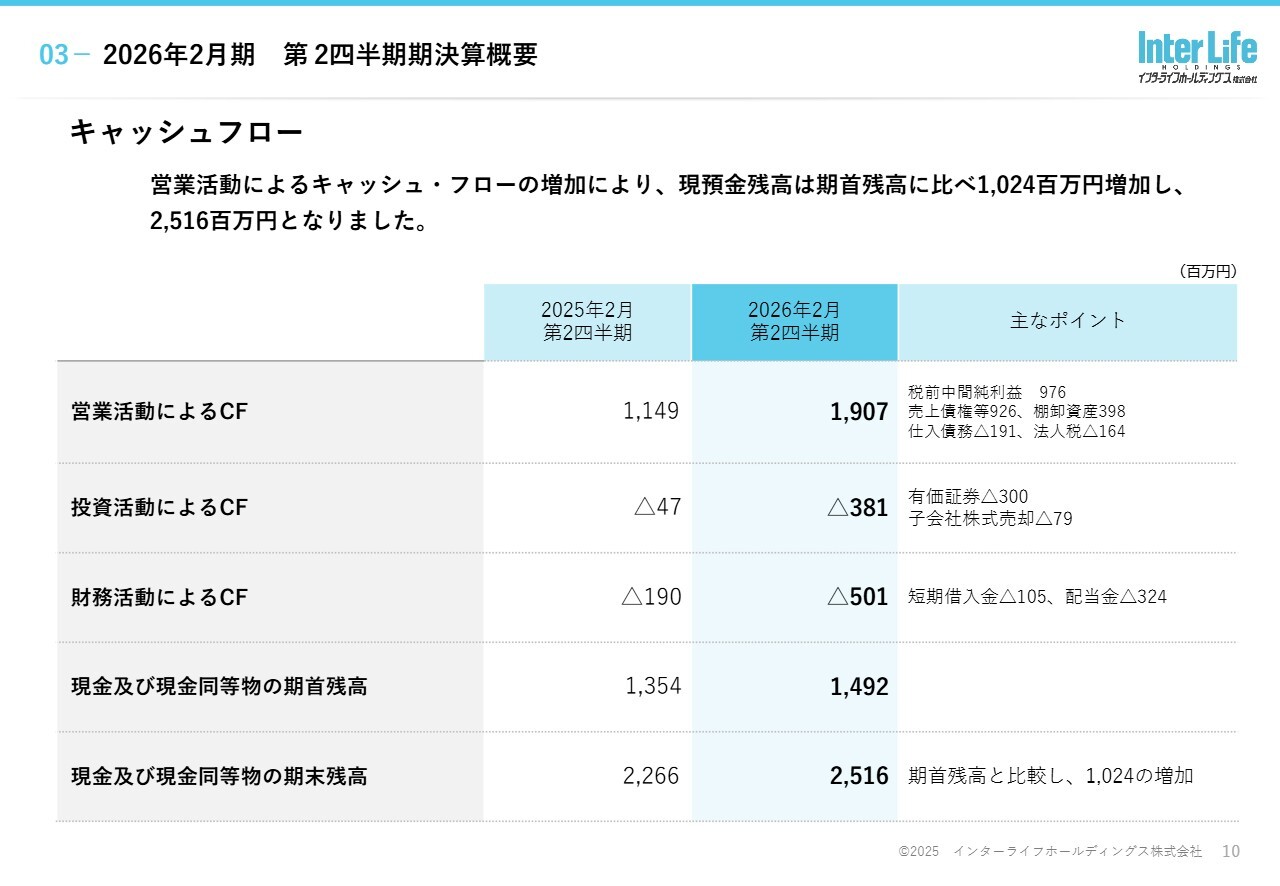This screenshot has height=886, width=1280.
Task: Click the Inter Life Holdings logo
Action: tap(1196, 56)
